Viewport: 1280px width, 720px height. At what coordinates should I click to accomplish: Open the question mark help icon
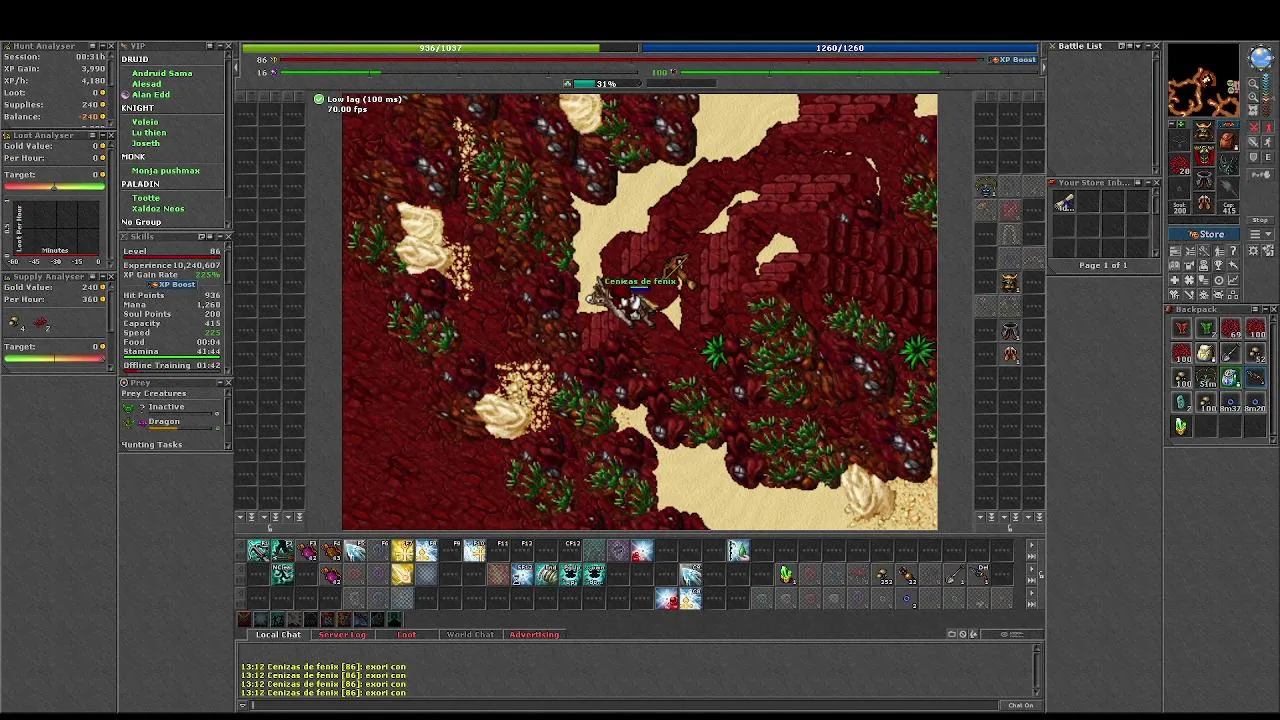click(1233, 251)
